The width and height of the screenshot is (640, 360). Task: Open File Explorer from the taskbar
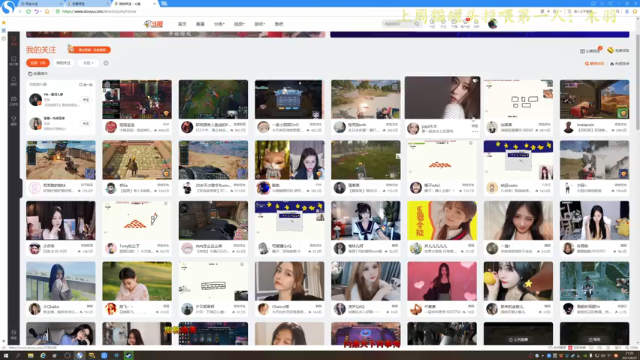[31, 356]
